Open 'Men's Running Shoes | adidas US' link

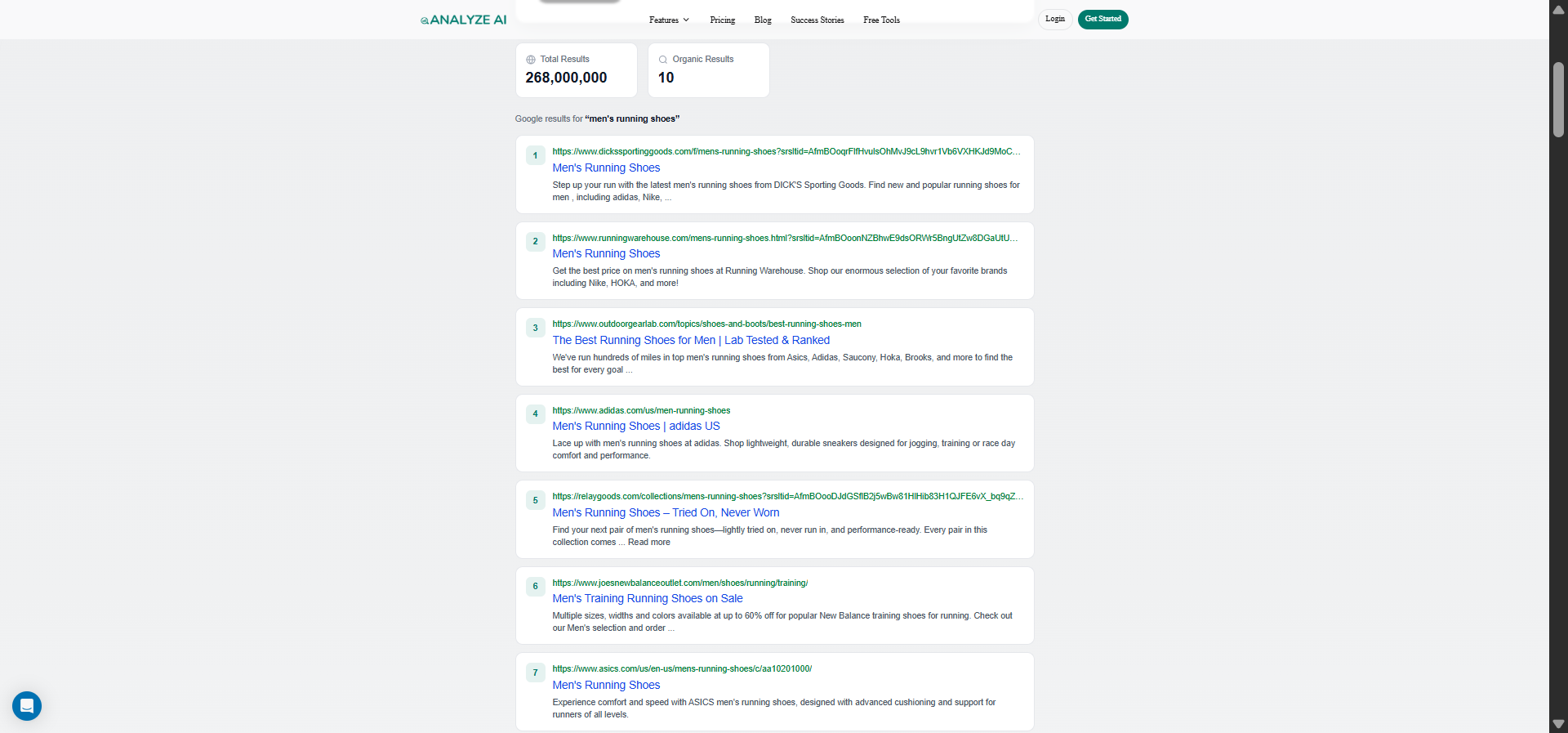pos(636,427)
